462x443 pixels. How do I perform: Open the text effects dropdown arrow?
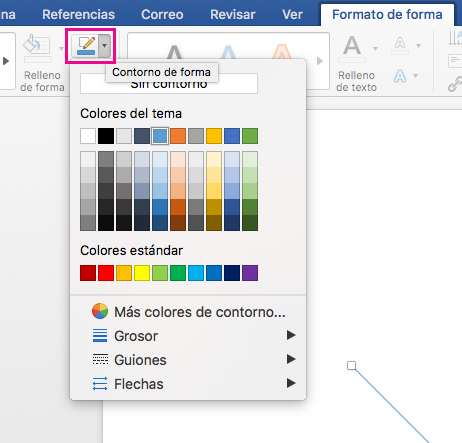click(416, 76)
